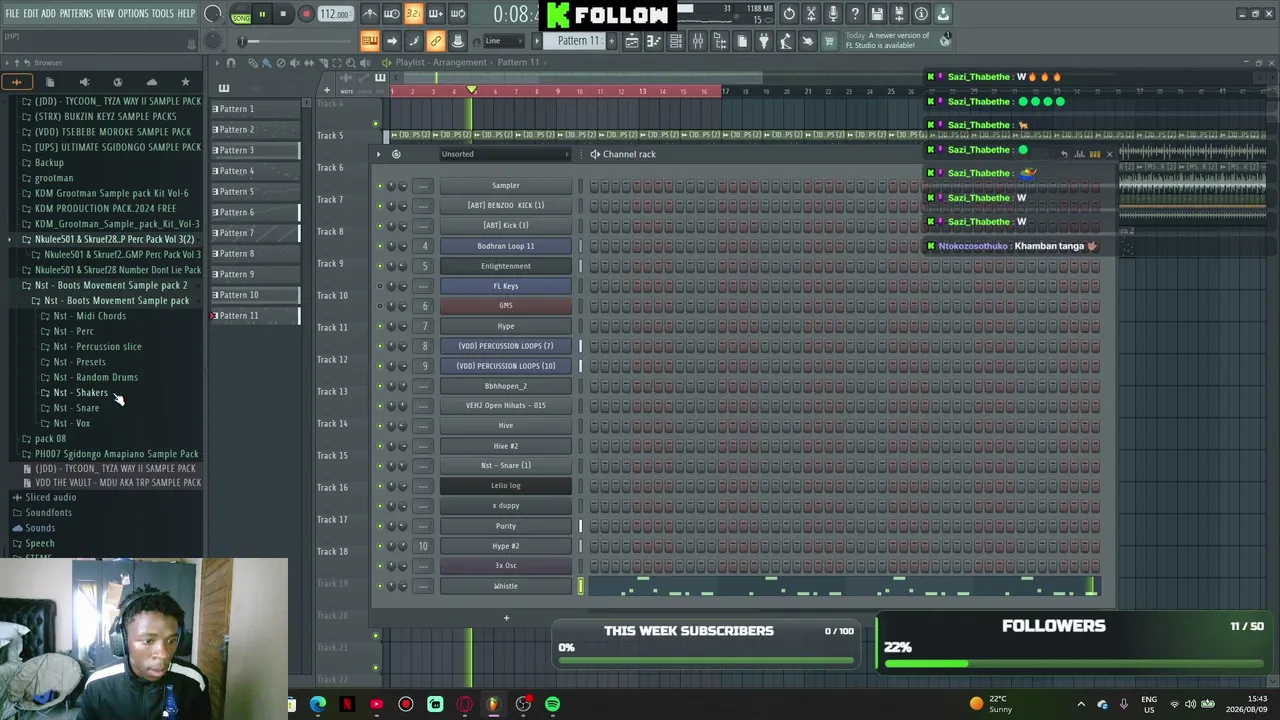Toggle the loop recording icon
The height and width of the screenshot is (720, 1280).
(x=457, y=14)
